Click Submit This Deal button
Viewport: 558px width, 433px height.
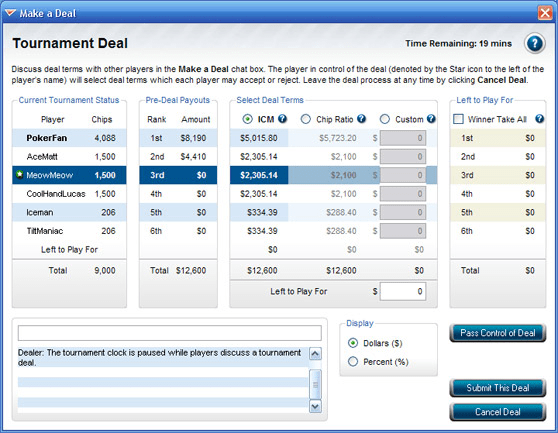tap(498, 388)
